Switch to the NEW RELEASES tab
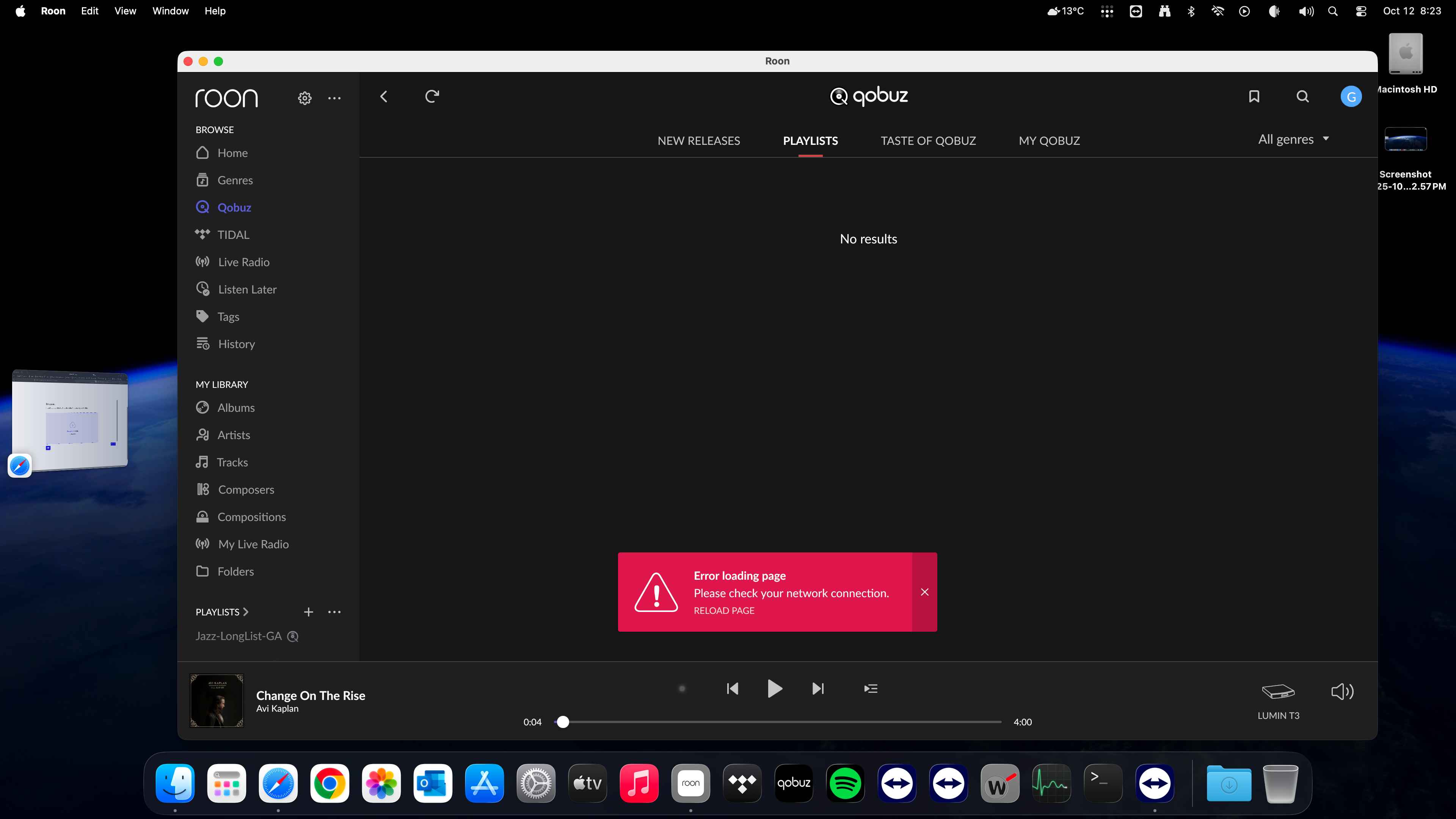This screenshot has height=819, width=1456. coord(698,141)
